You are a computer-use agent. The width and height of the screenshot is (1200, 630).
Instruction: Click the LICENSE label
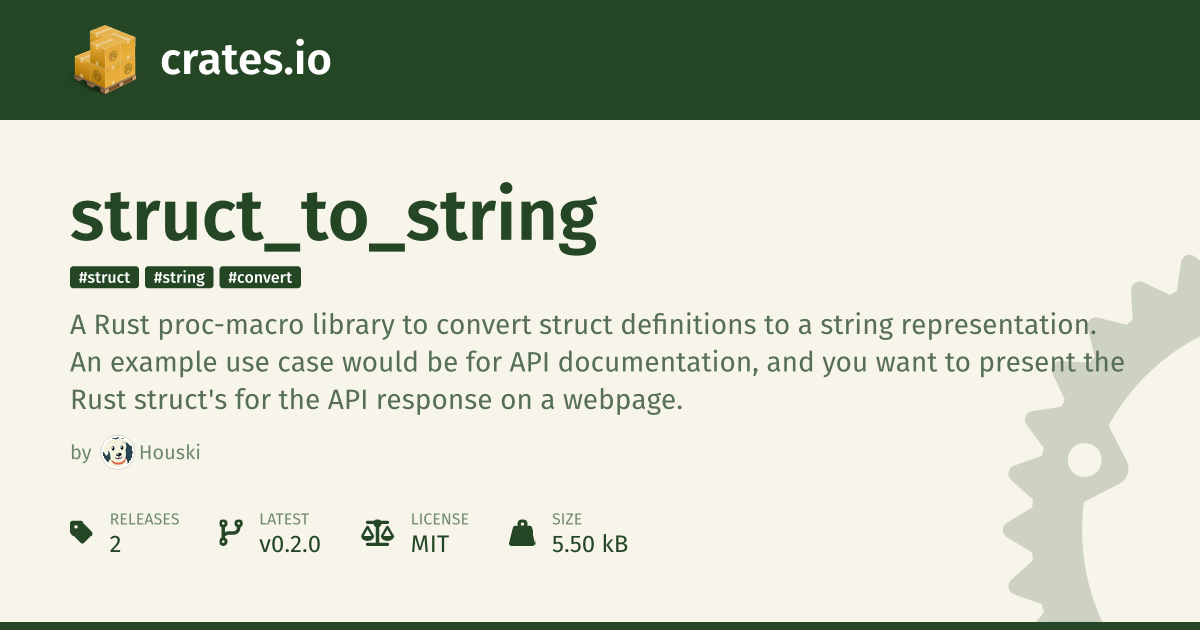pyautogui.click(x=440, y=520)
